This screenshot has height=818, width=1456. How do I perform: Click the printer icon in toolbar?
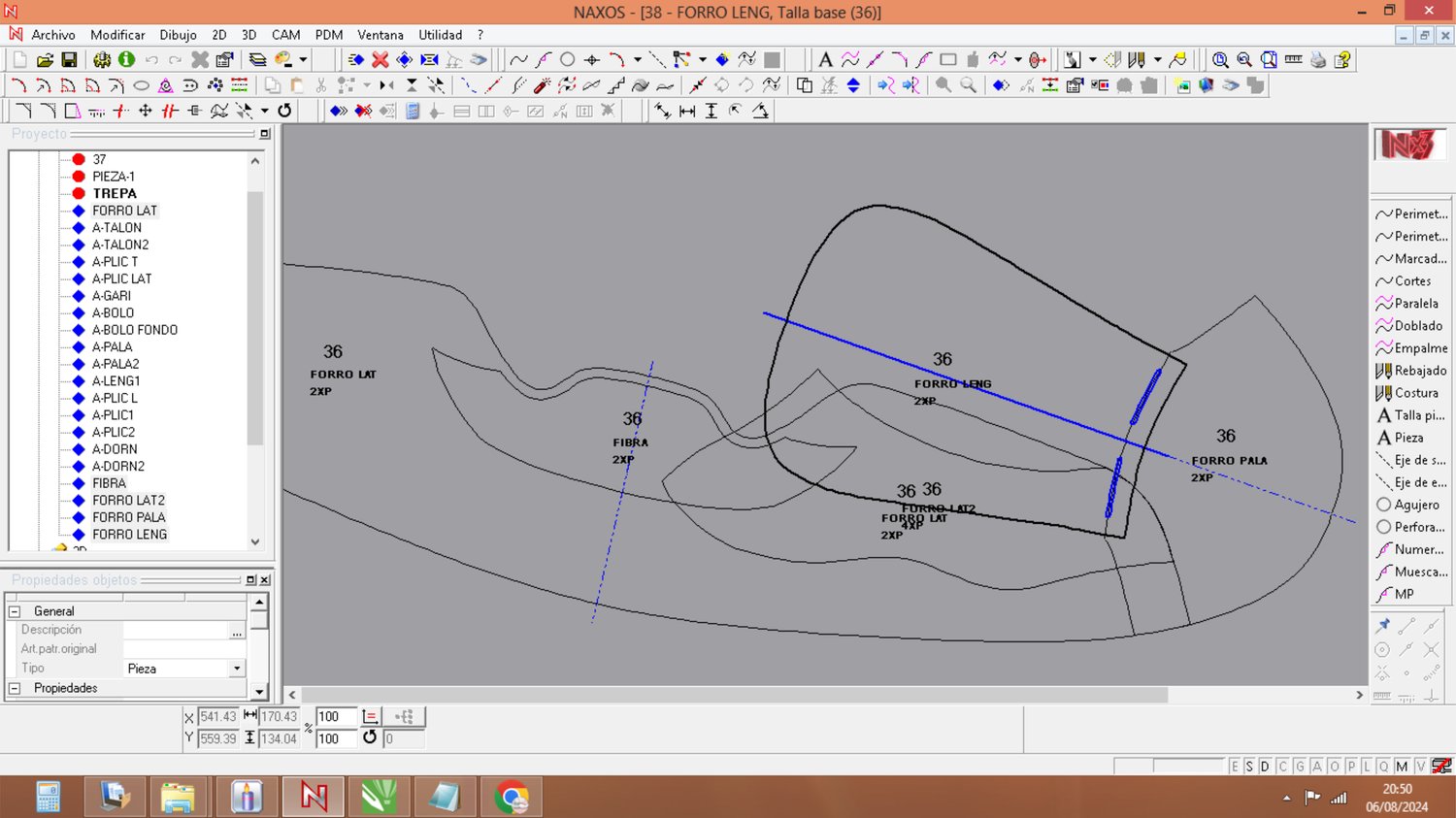[x=1317, y=60]
